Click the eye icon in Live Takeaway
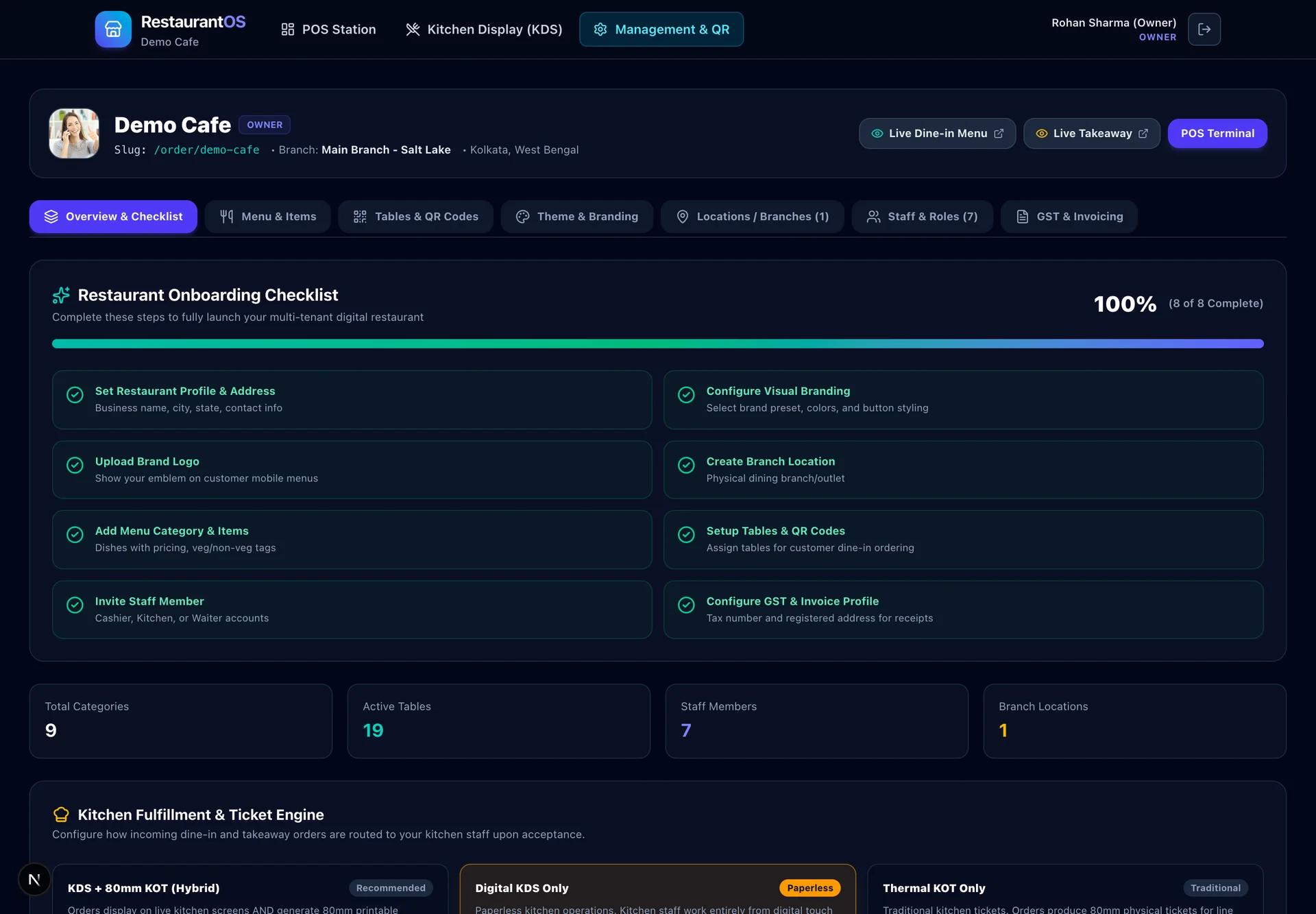 [1041, 134]
